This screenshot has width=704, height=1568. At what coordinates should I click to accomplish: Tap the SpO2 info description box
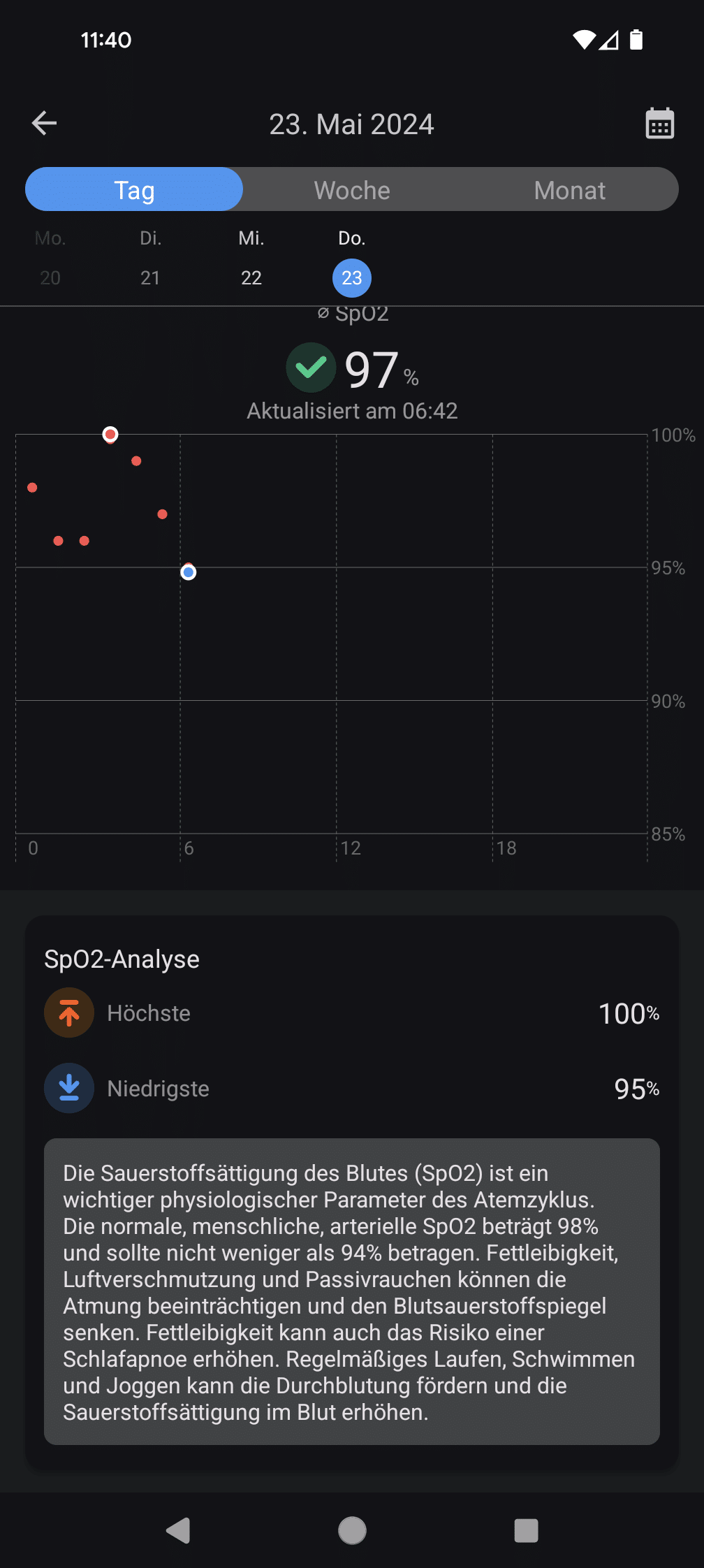[x=352, y=1291]
